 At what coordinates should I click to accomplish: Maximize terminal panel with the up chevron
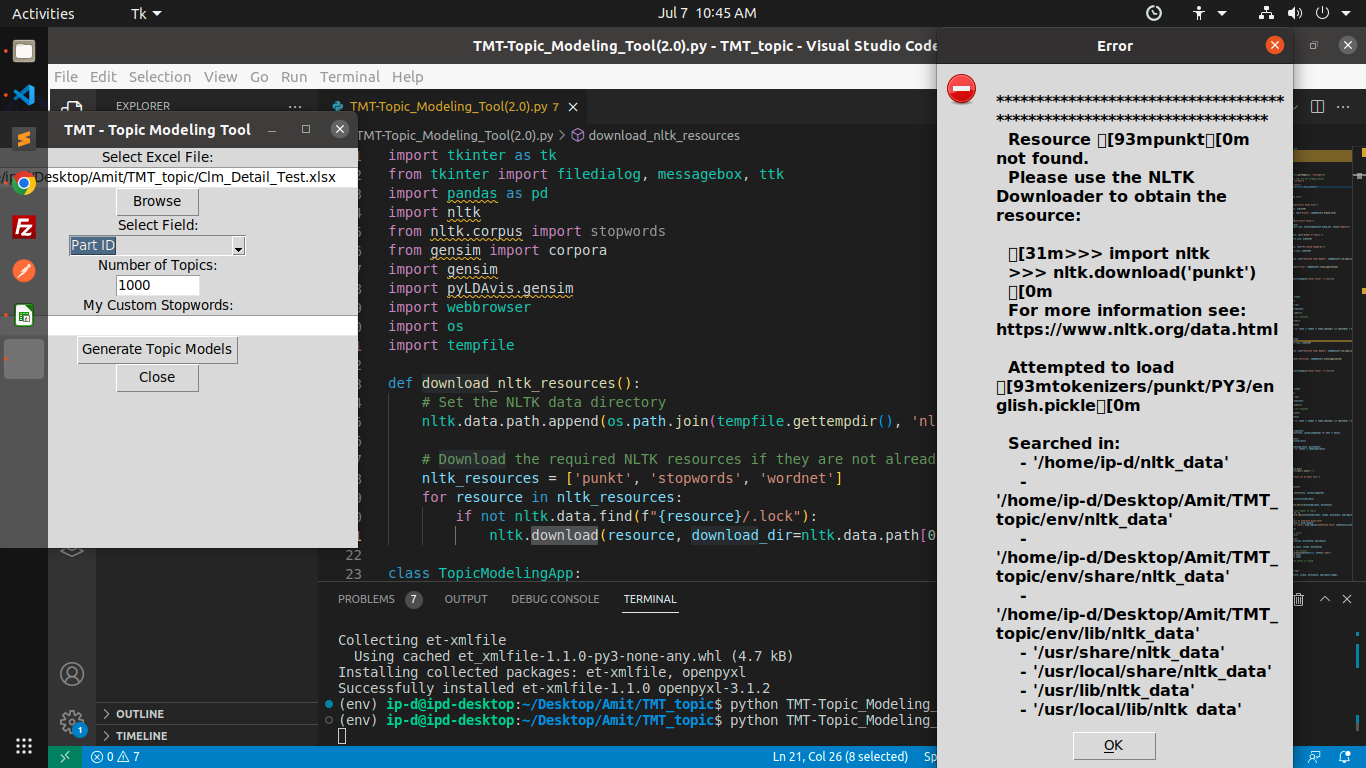click(x=1325, y=599)
